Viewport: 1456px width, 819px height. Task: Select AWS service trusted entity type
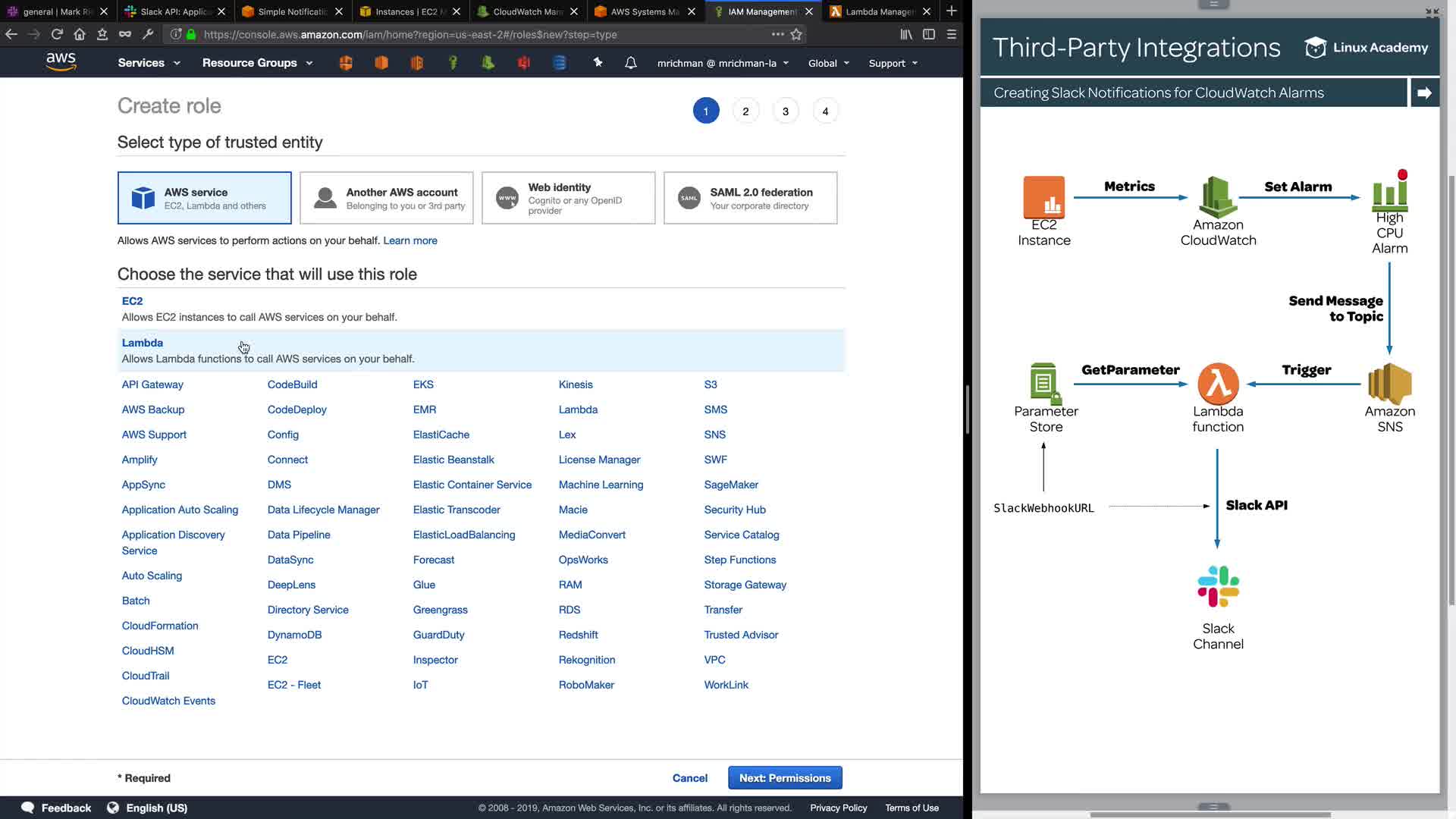(204, 198)
